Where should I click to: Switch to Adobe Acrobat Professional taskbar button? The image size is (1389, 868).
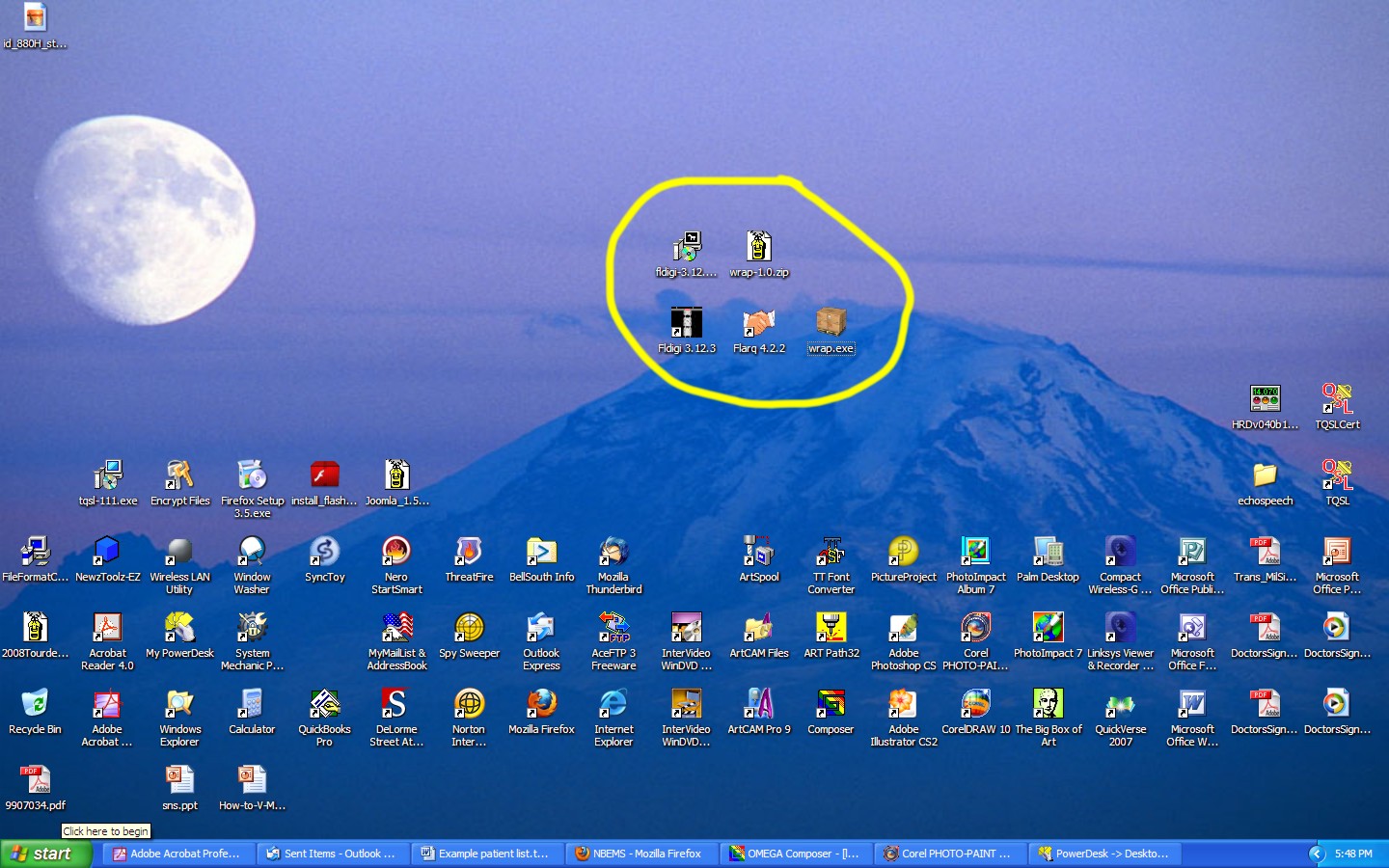[178, 854]
